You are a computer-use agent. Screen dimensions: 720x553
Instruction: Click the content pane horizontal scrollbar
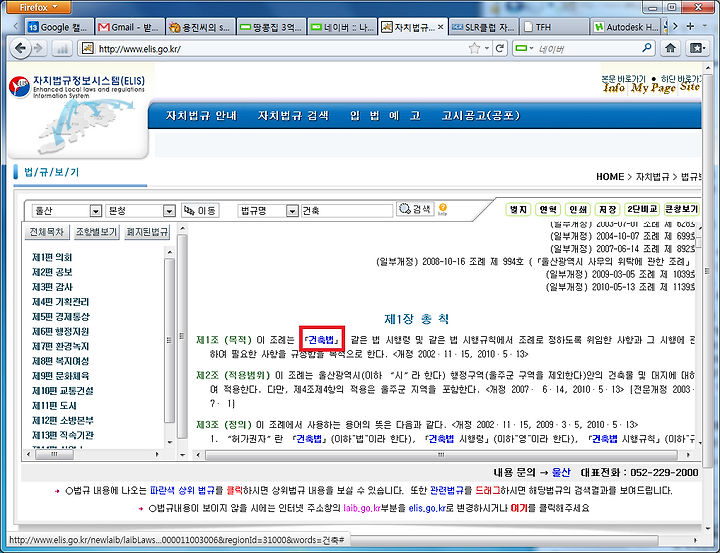(x=441, y=455)
